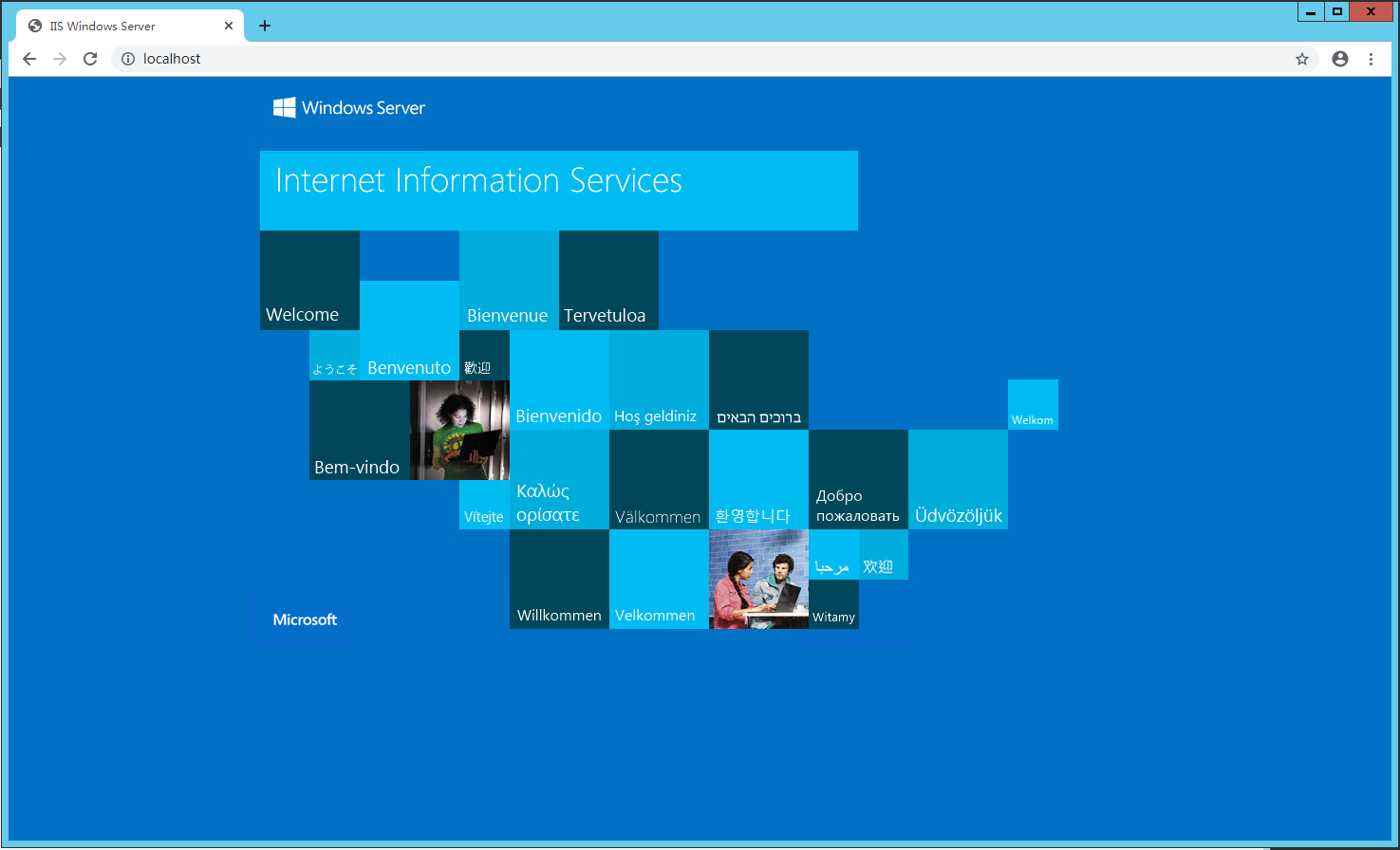
Task: Click the simplified Chinese 欢迎 tile
Action: pos(884,554)
